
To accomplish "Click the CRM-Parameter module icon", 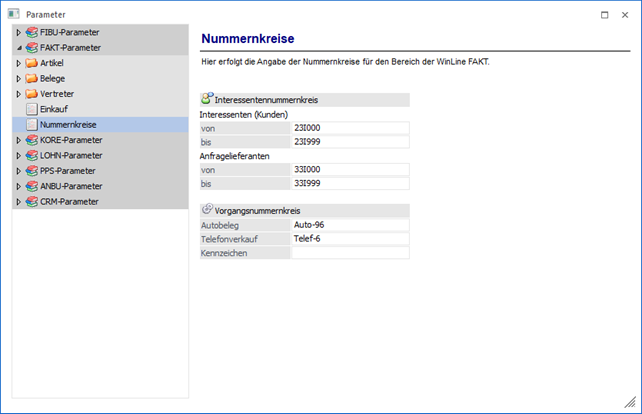I will (32, 201).
